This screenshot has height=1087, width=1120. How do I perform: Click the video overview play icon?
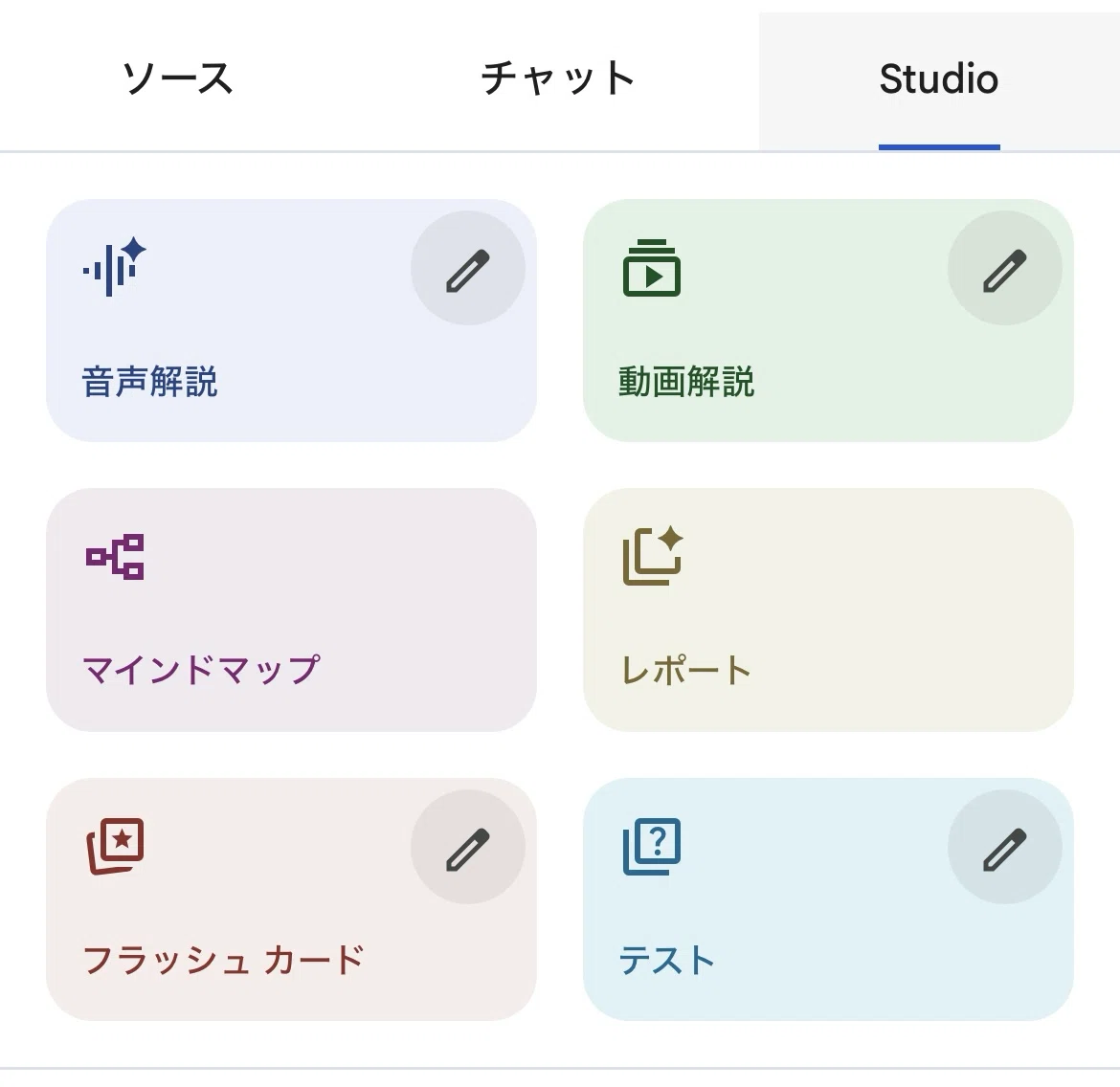[652, 267]
